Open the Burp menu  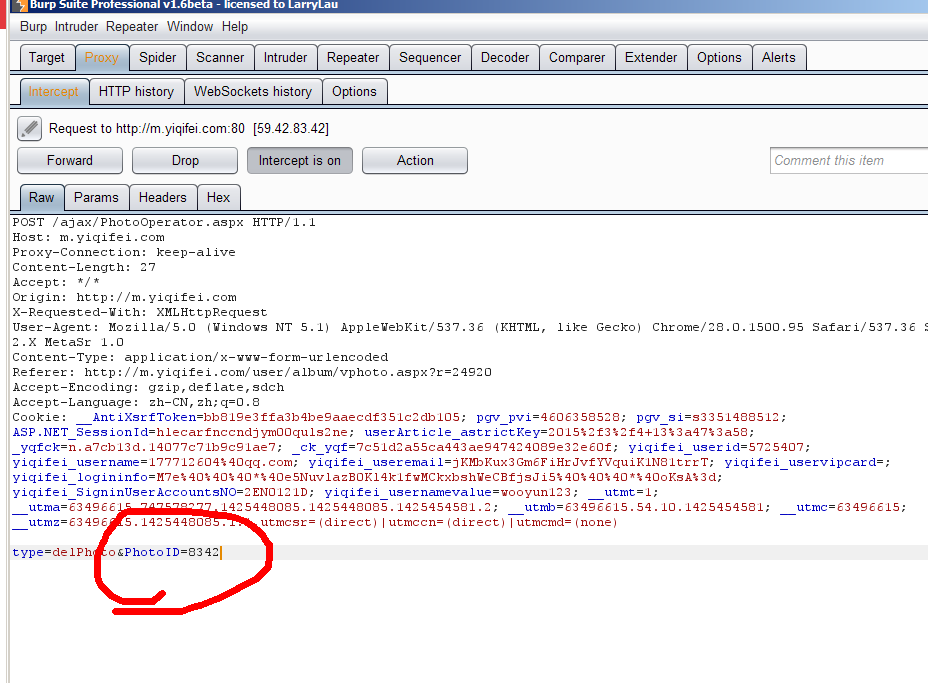point(33,27)
